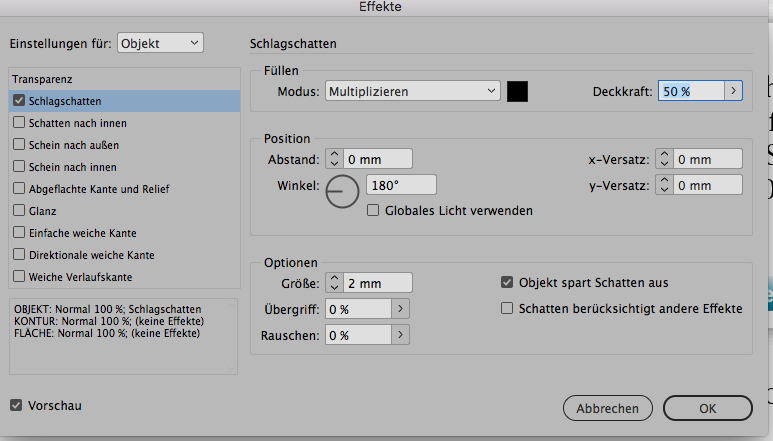Click the Abbrechen button
773x441 pixels.
607,408
